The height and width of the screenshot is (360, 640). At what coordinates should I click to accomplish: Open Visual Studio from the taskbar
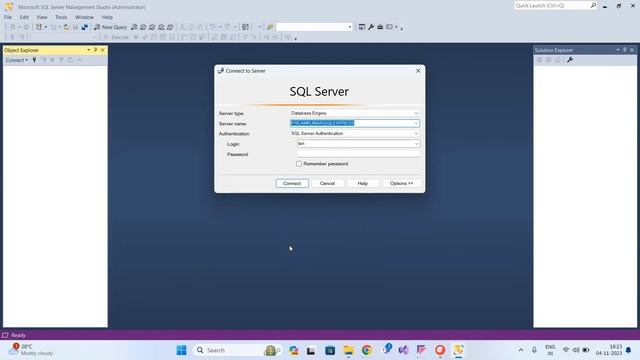click(403, 350)
